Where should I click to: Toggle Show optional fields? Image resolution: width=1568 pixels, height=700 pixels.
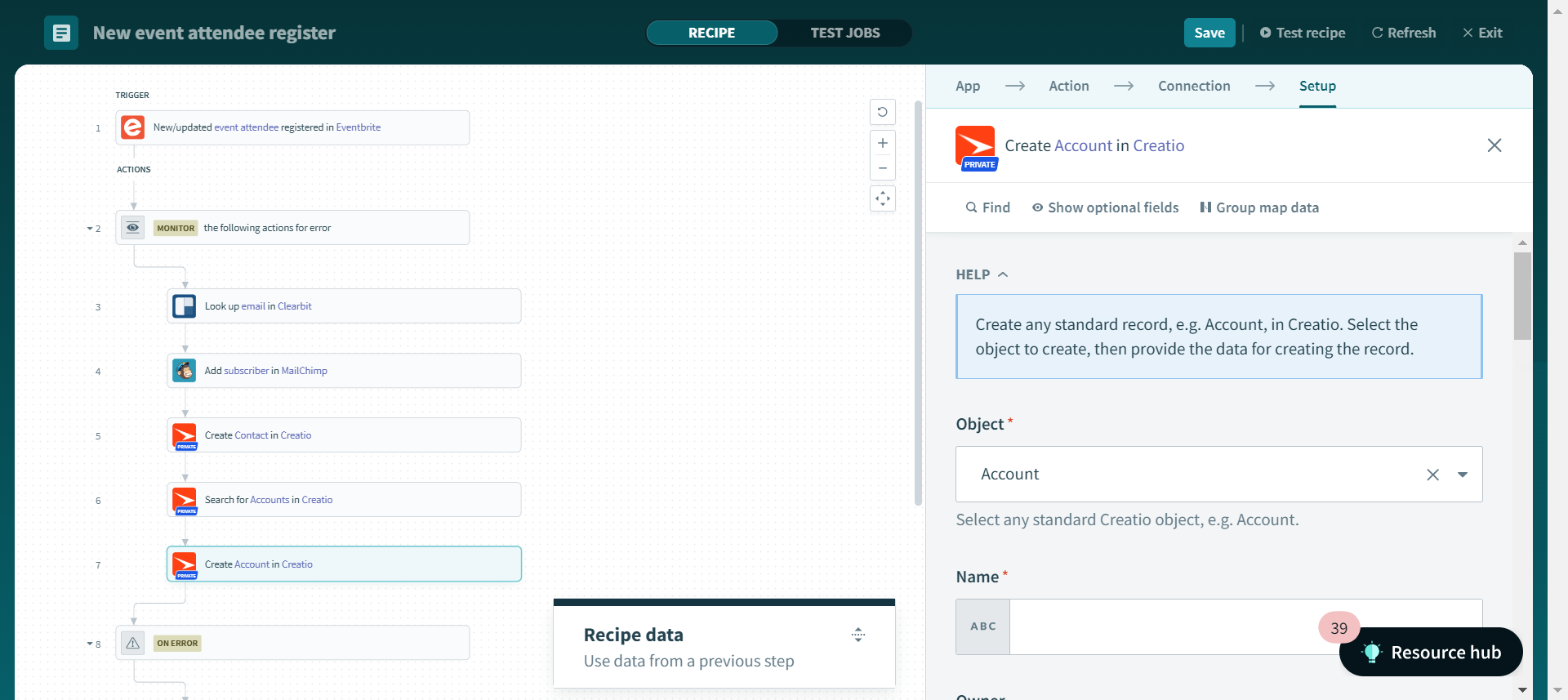pos(1106,207)
